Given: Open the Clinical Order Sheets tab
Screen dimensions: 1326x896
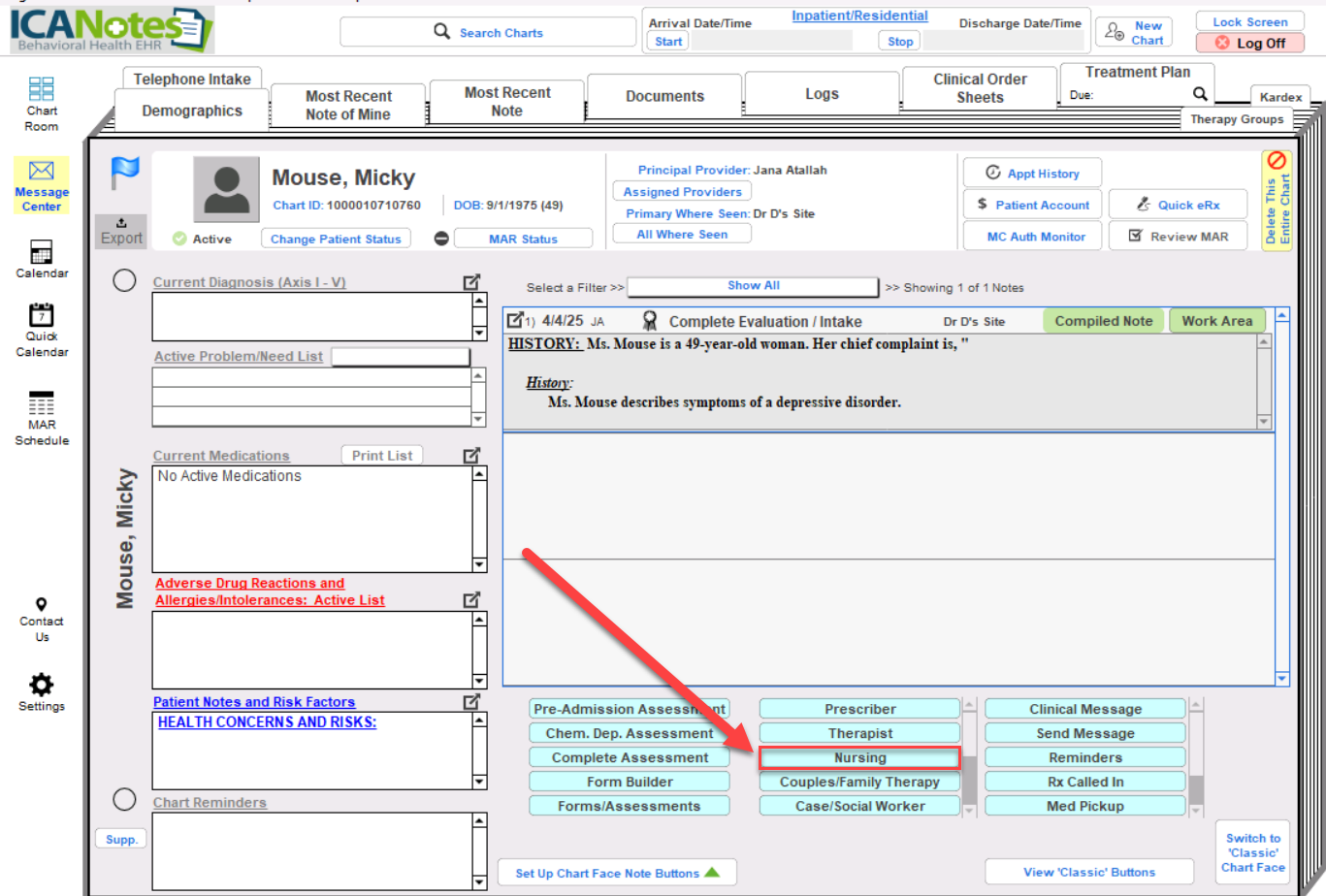Looking at the screenshot, I should [x=980, y=88].
